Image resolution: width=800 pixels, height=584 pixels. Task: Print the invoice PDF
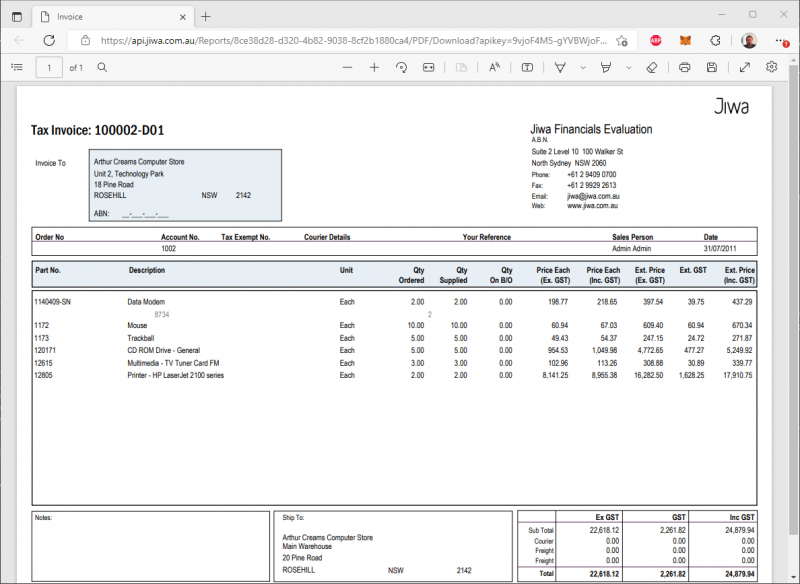685,67
